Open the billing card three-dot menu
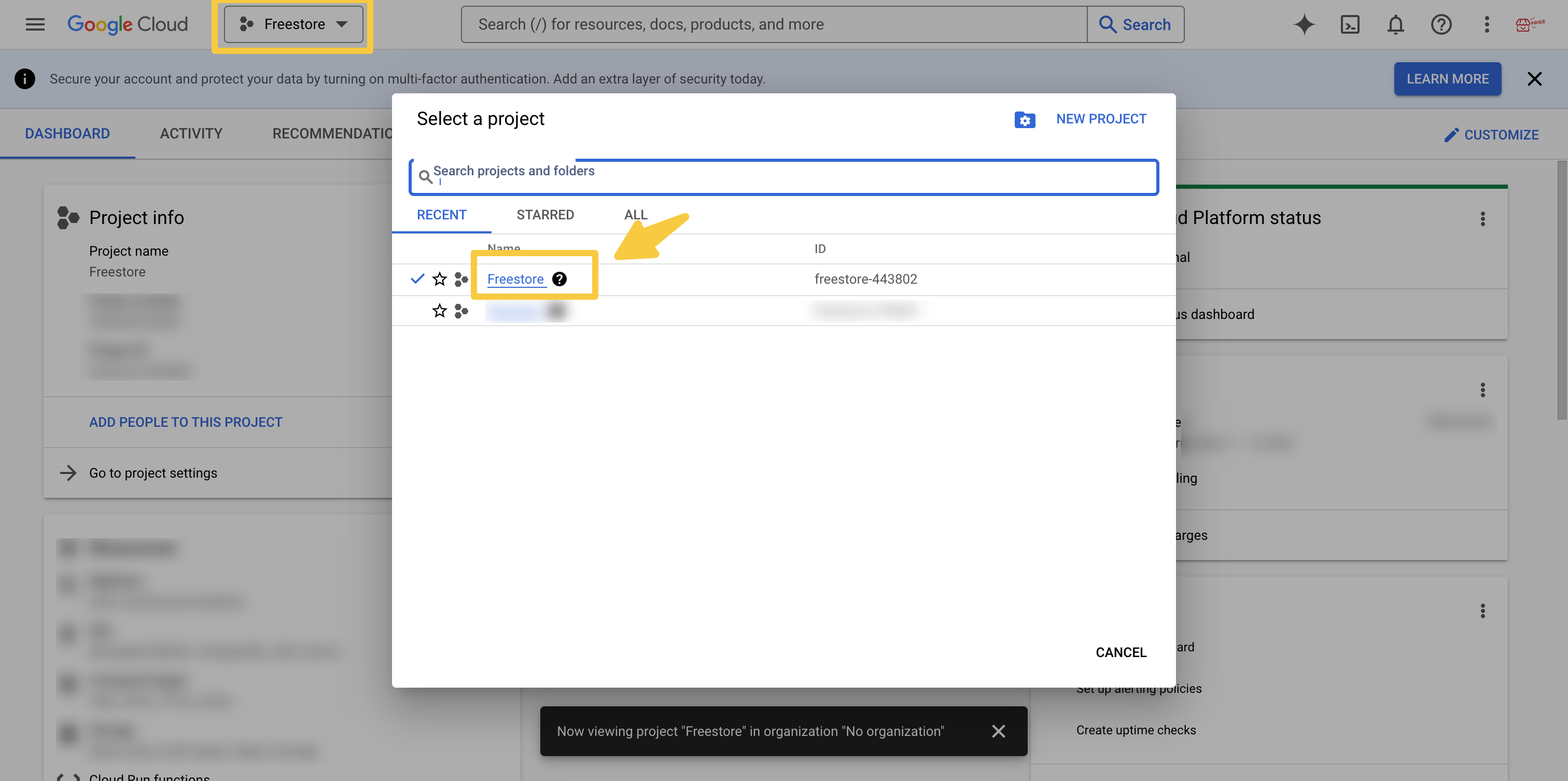This screenshot has width=1568, height=781. click(x=1483, y=389)
